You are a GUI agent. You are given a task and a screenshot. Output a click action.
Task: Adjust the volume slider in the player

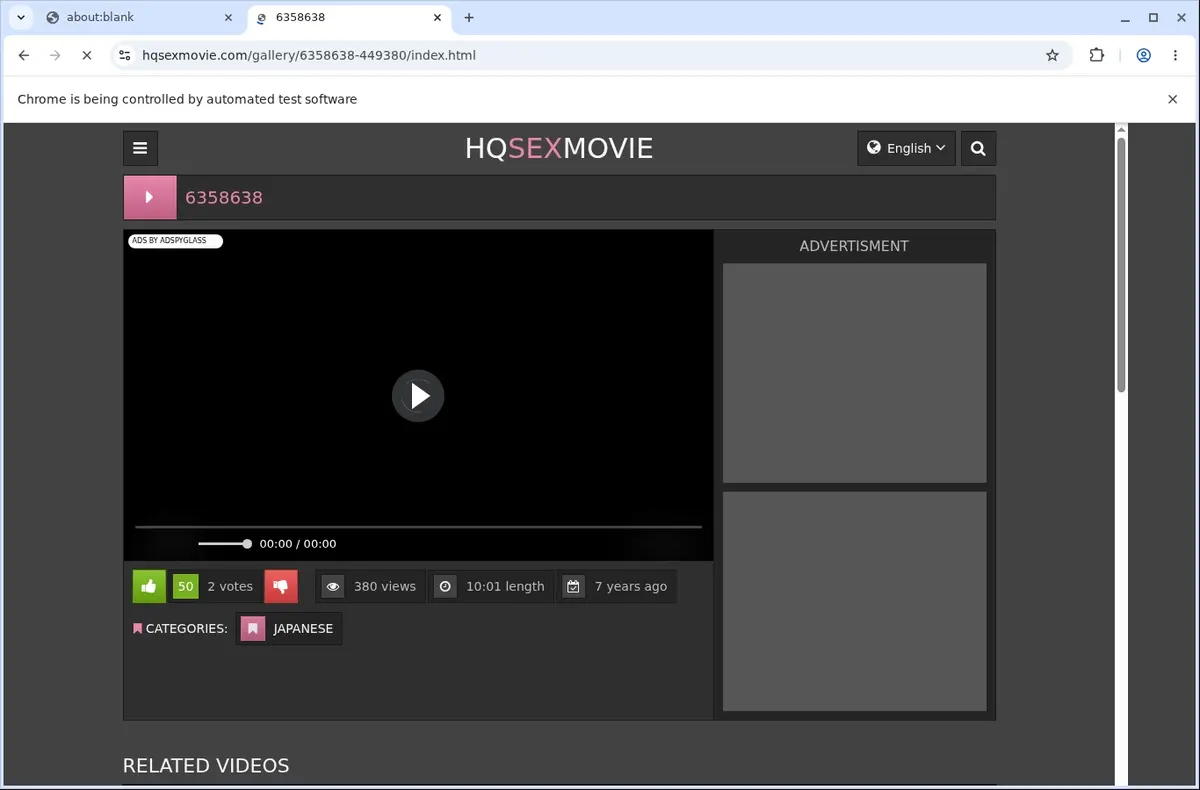[225, 544]
